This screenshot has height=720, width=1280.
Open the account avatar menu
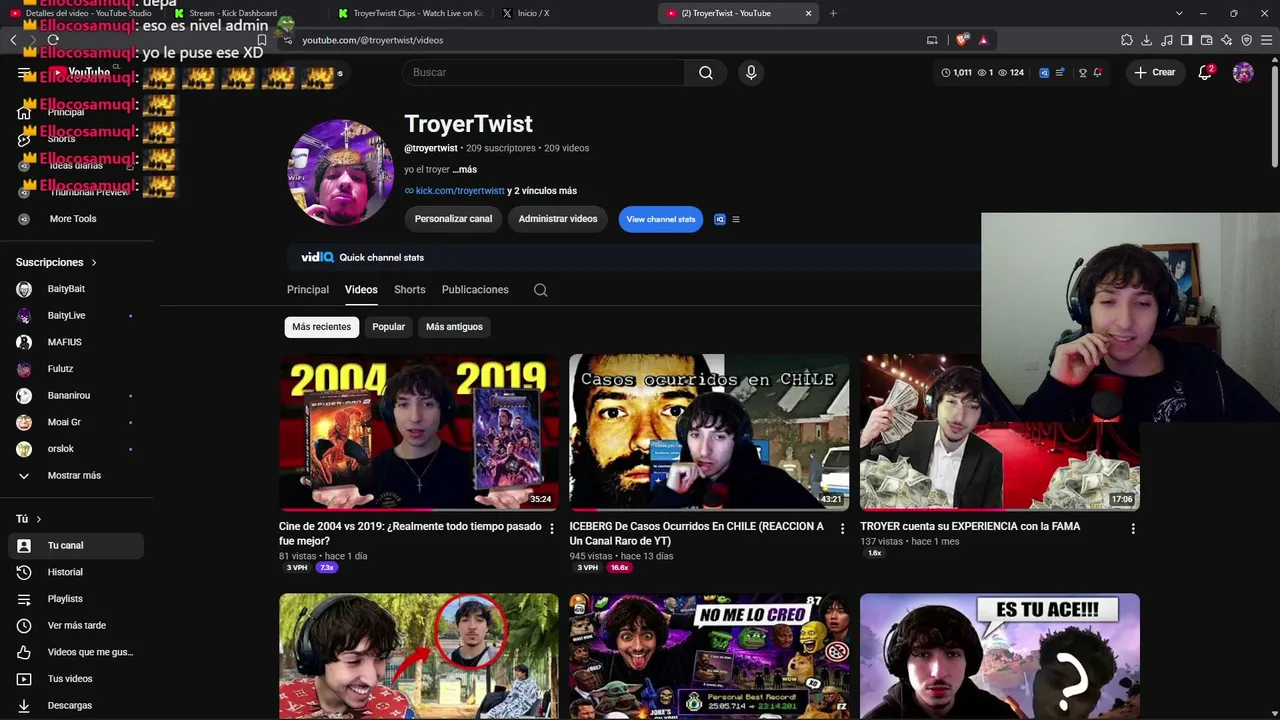point(1243,72)
